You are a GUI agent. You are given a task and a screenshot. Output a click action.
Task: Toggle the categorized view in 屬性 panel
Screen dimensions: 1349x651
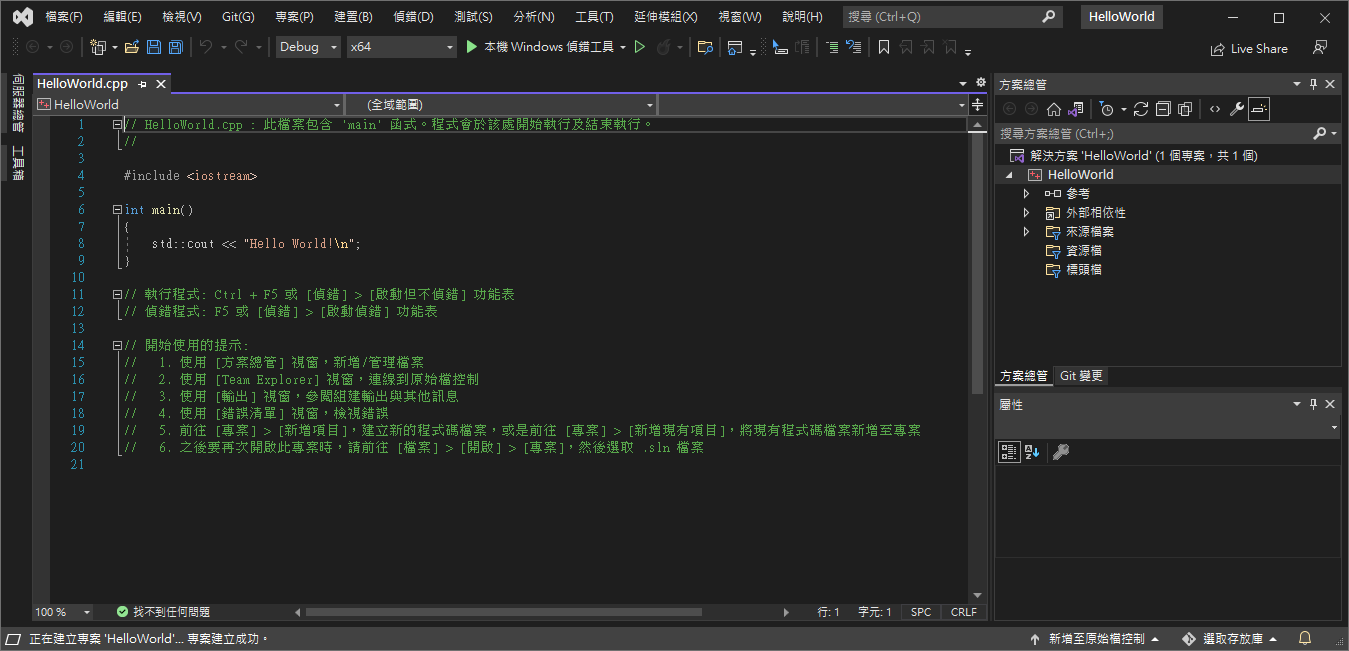click(1010, 452)
